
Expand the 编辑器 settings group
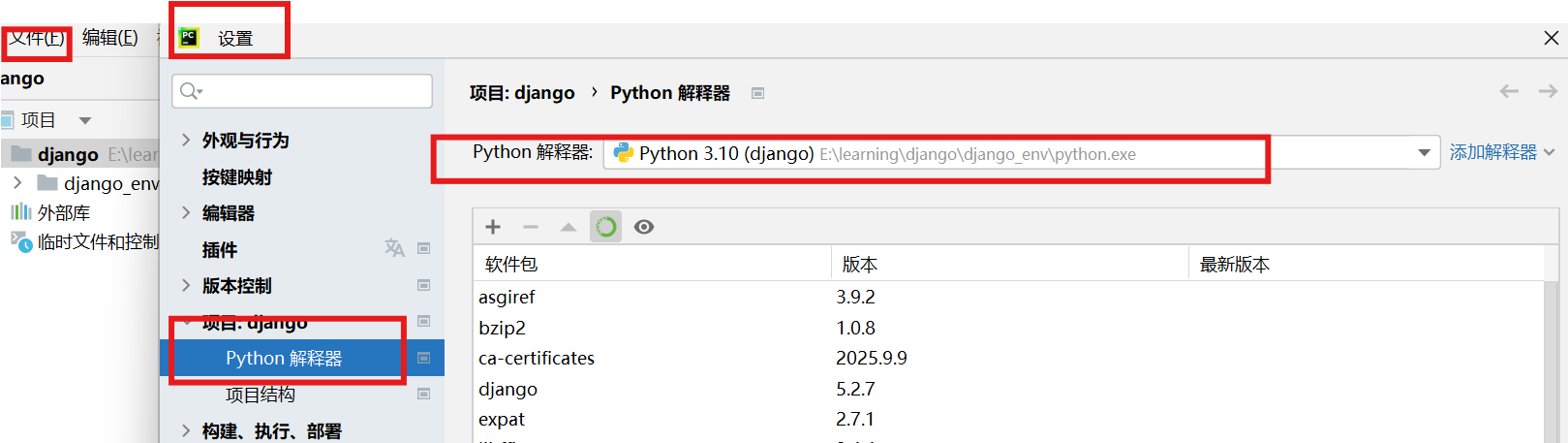click(x=186, y=212)
